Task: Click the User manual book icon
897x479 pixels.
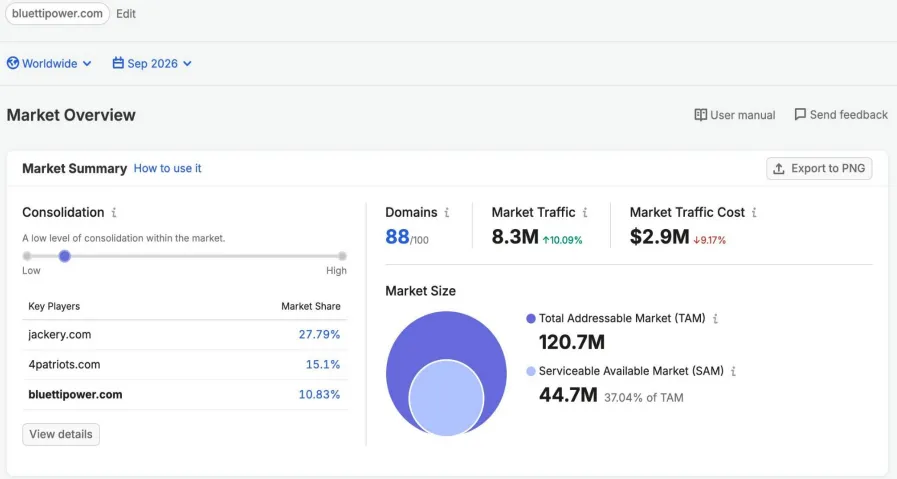Action: click(x=700, y=115)
